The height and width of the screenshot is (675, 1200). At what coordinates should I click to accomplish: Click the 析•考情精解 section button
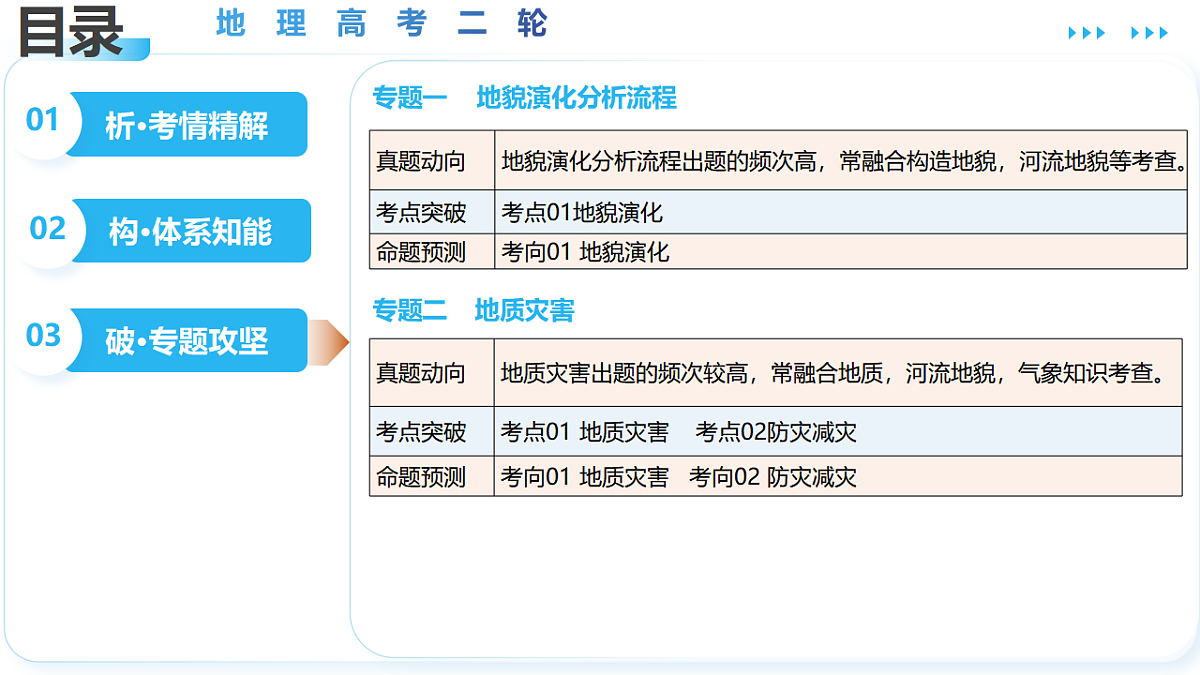(x=187, y=125)
